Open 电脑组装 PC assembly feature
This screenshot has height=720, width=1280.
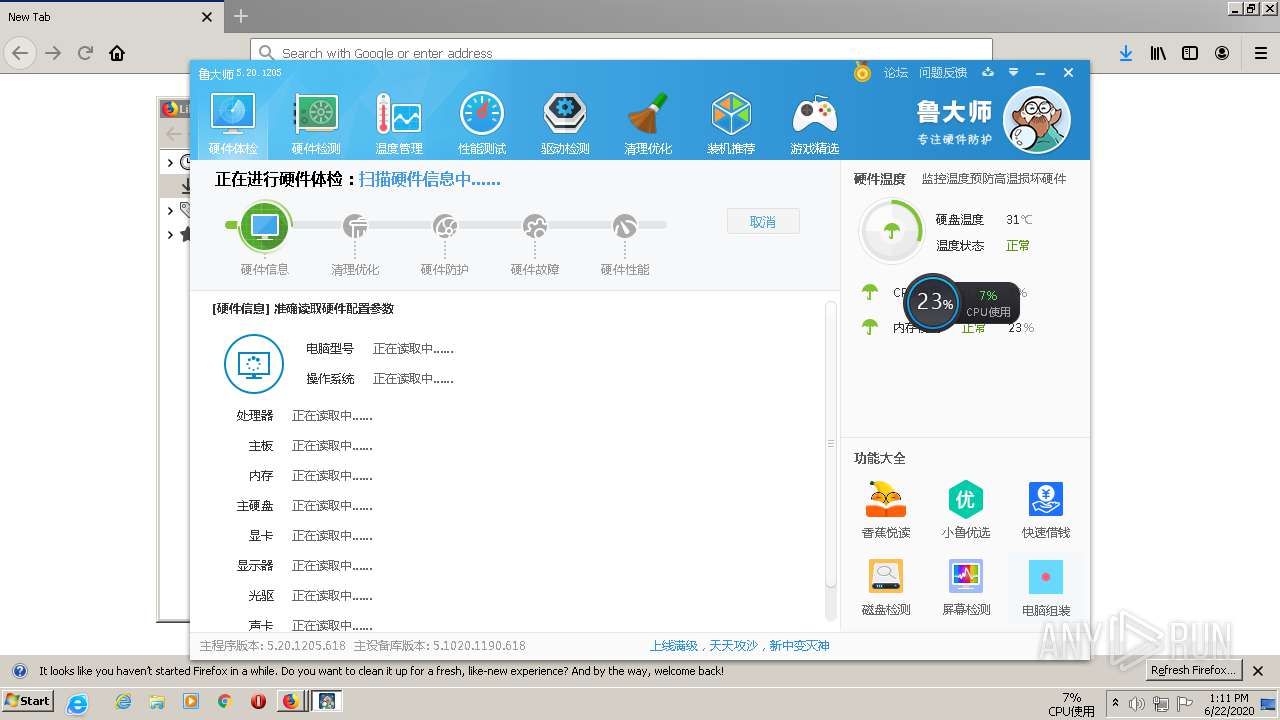tap(1046, 587)
